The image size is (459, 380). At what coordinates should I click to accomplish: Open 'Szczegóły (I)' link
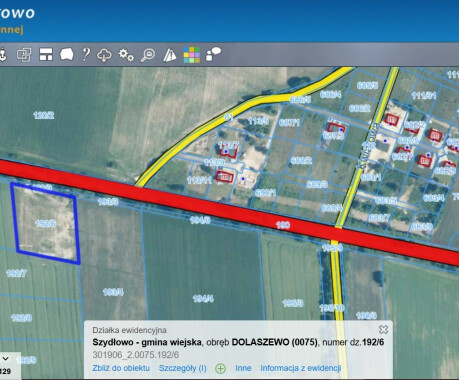point(182,368)
